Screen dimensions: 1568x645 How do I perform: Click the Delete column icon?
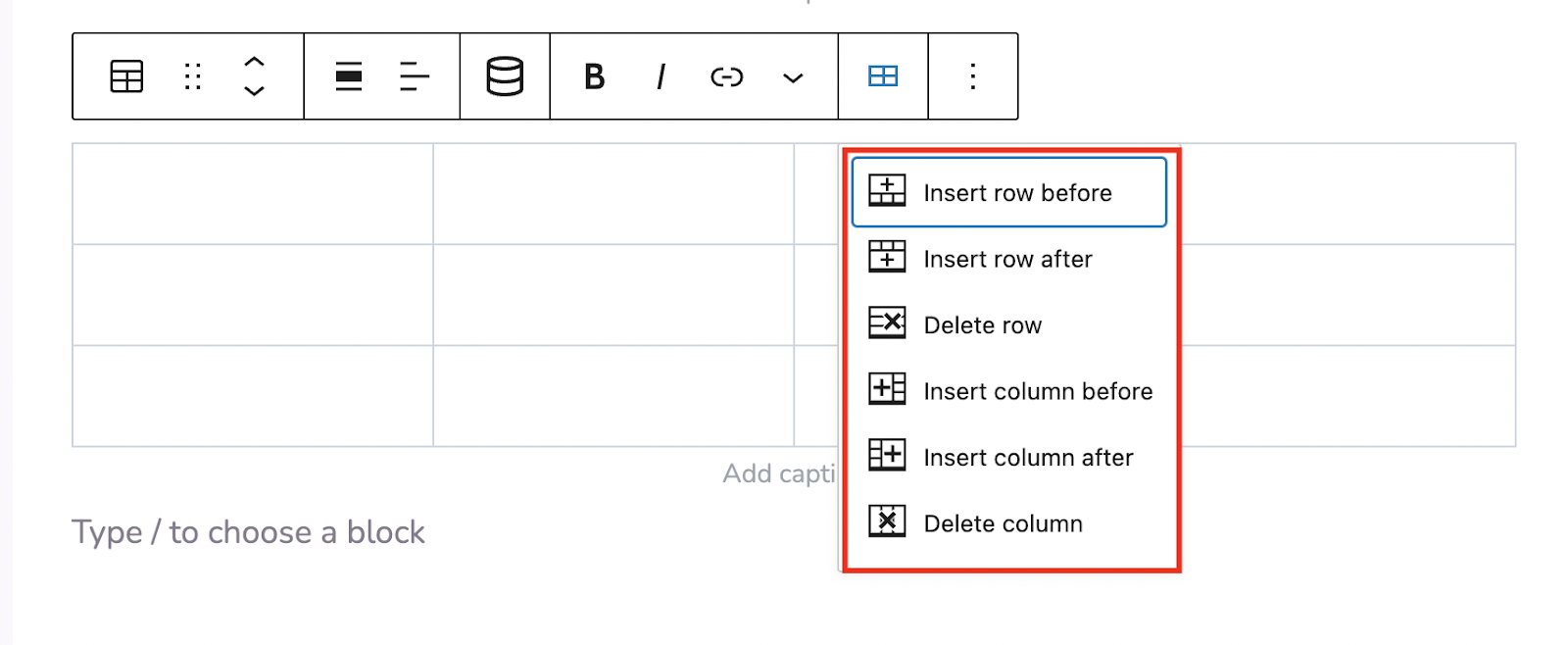click(887, 522)
